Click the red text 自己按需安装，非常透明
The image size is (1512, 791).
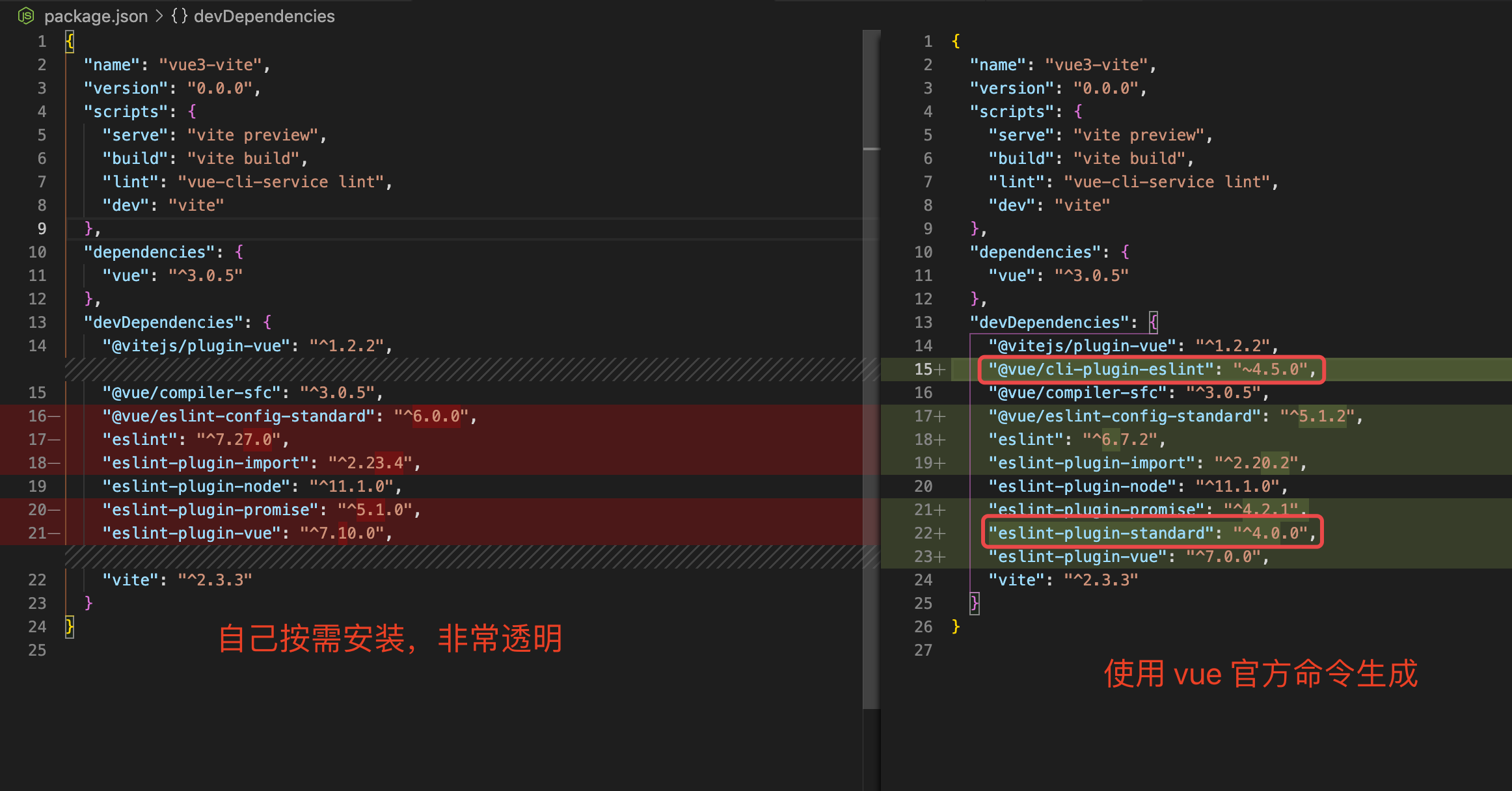click(390, 639)
